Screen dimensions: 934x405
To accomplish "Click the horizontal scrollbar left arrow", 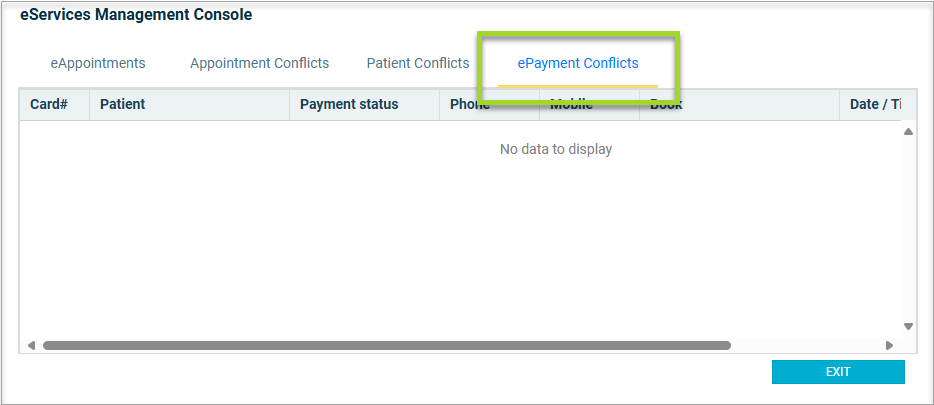I will pos(31,346).
